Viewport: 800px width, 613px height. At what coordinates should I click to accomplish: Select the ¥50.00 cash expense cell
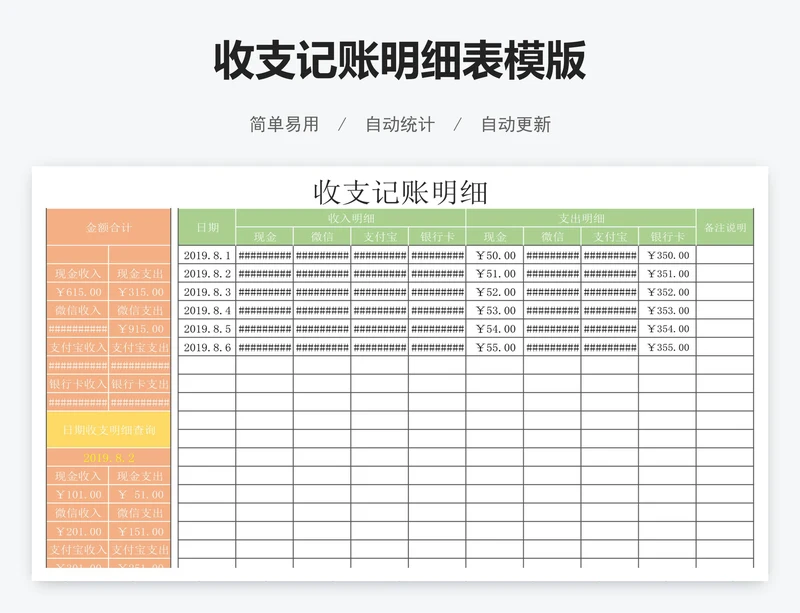tap(495, 255)
